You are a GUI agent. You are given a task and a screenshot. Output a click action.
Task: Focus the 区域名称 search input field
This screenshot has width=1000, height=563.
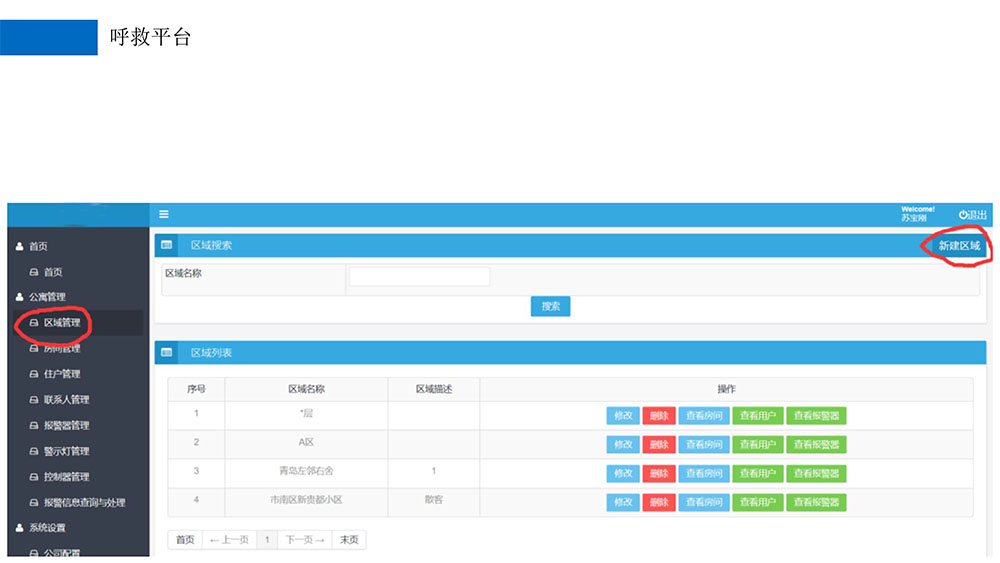[419, 277]
